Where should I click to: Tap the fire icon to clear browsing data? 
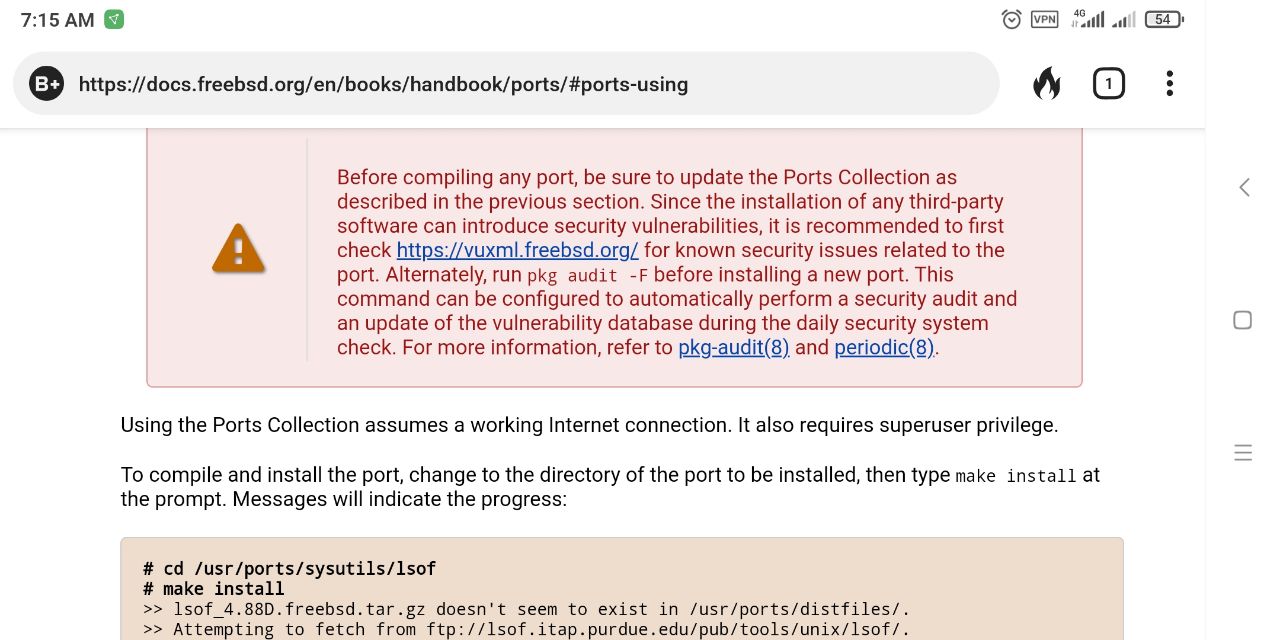(1047, 84)
